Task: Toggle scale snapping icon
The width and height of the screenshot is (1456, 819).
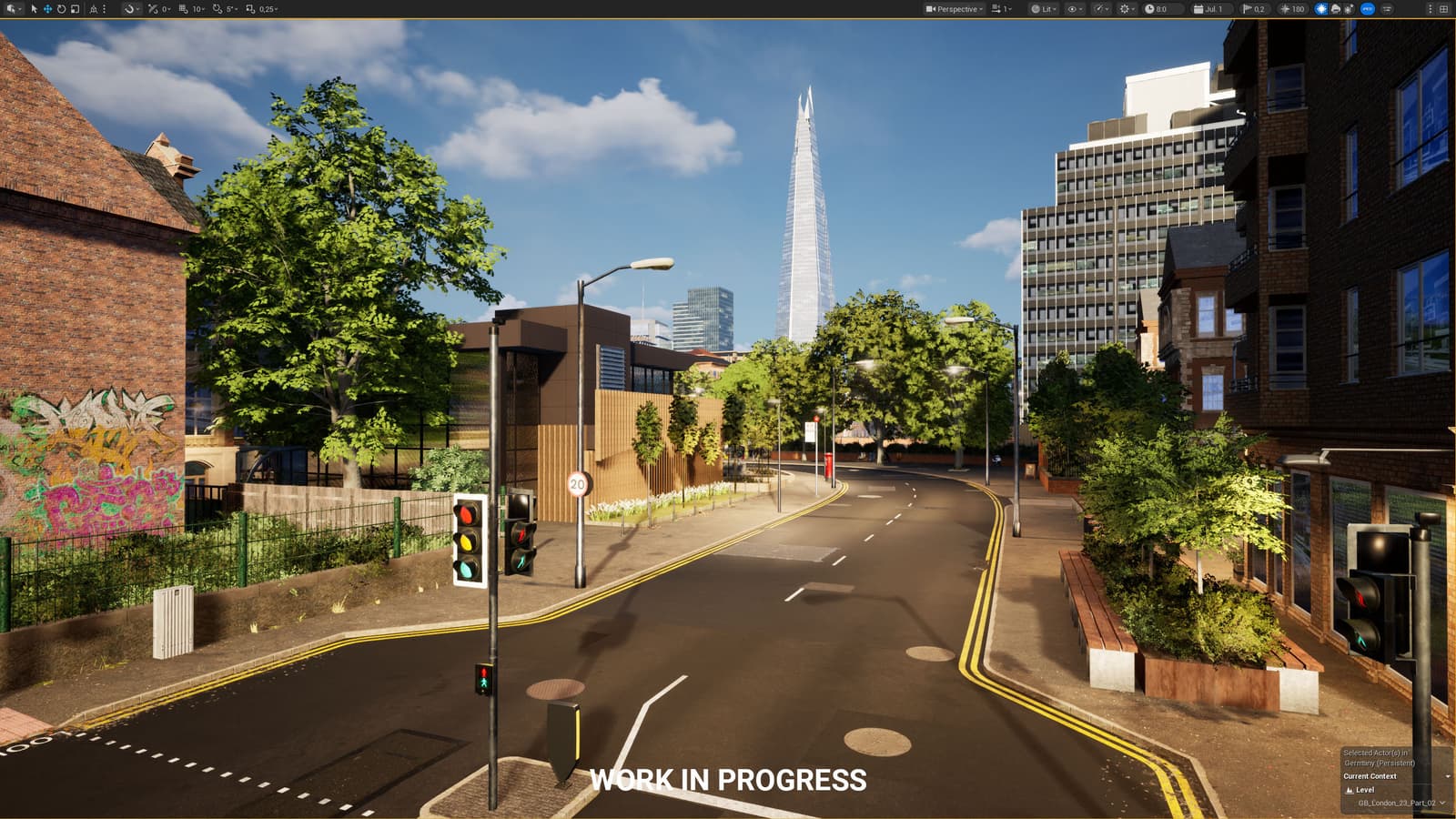Action: point(250,9)
